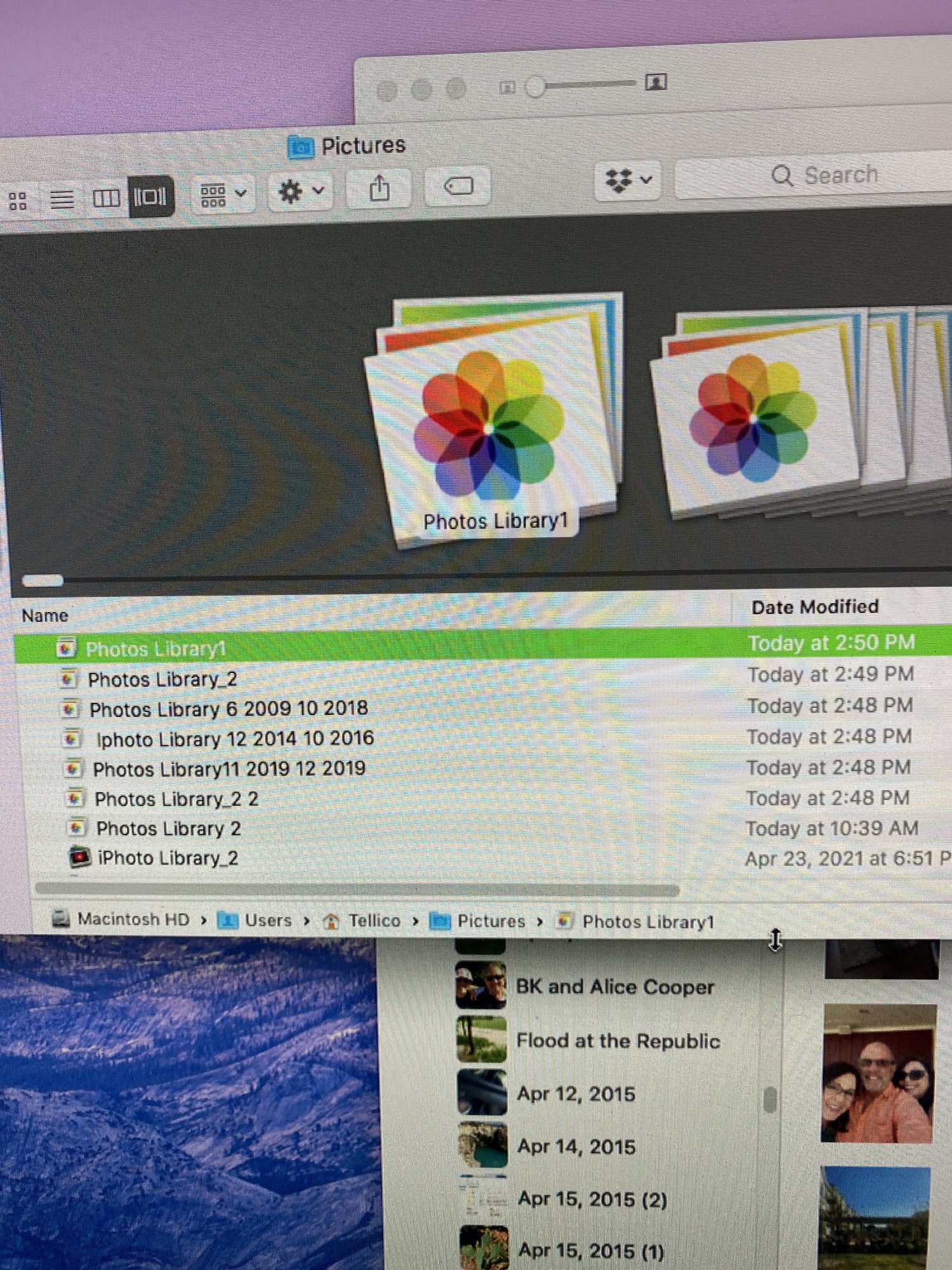
Task: Open the Apr 12, 2015 event
Action: (x=576, y=1093)
